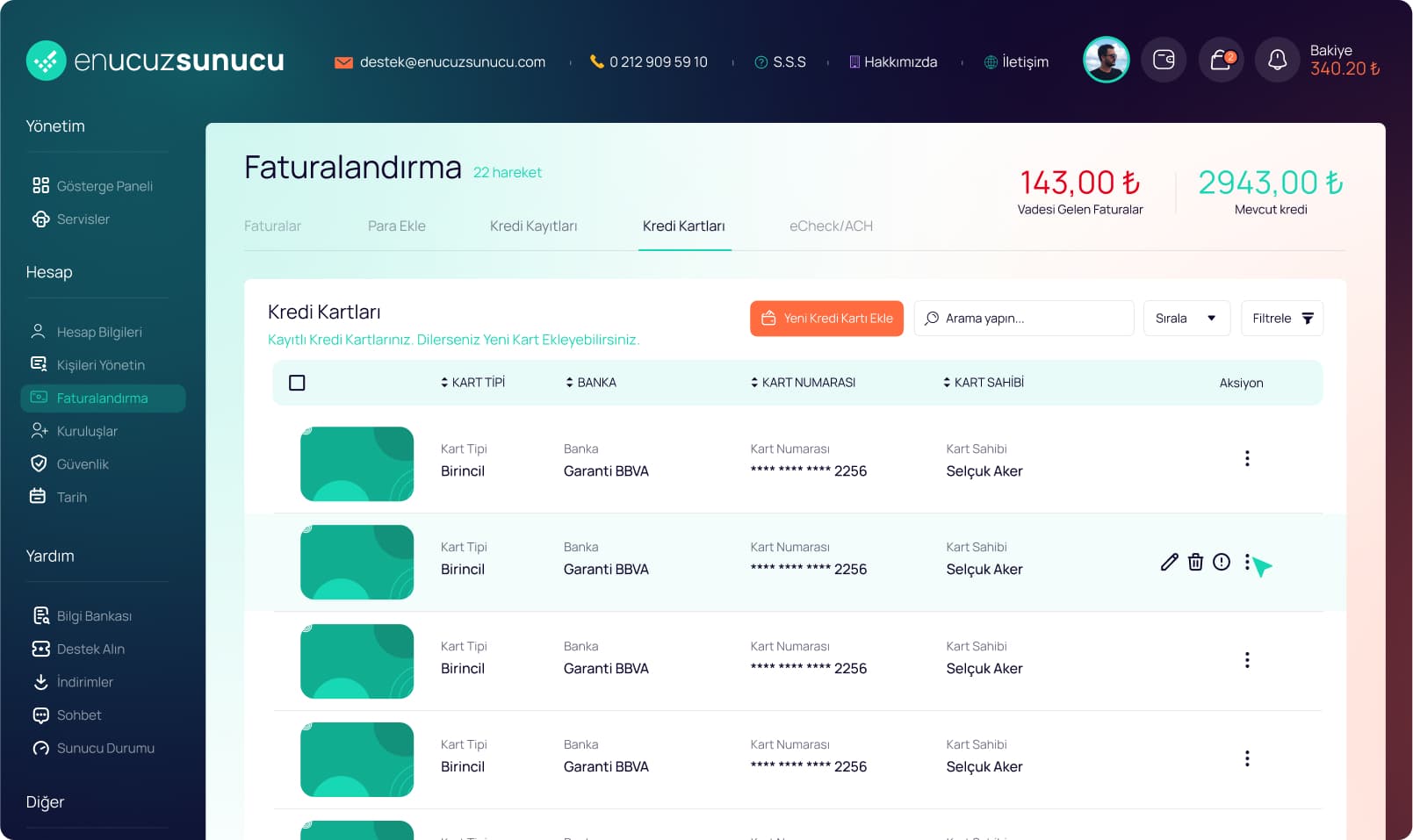Click the 0 212 909 59 10 phone link
This screenshot has height=840, width=1413.
(x=659, y=62)
